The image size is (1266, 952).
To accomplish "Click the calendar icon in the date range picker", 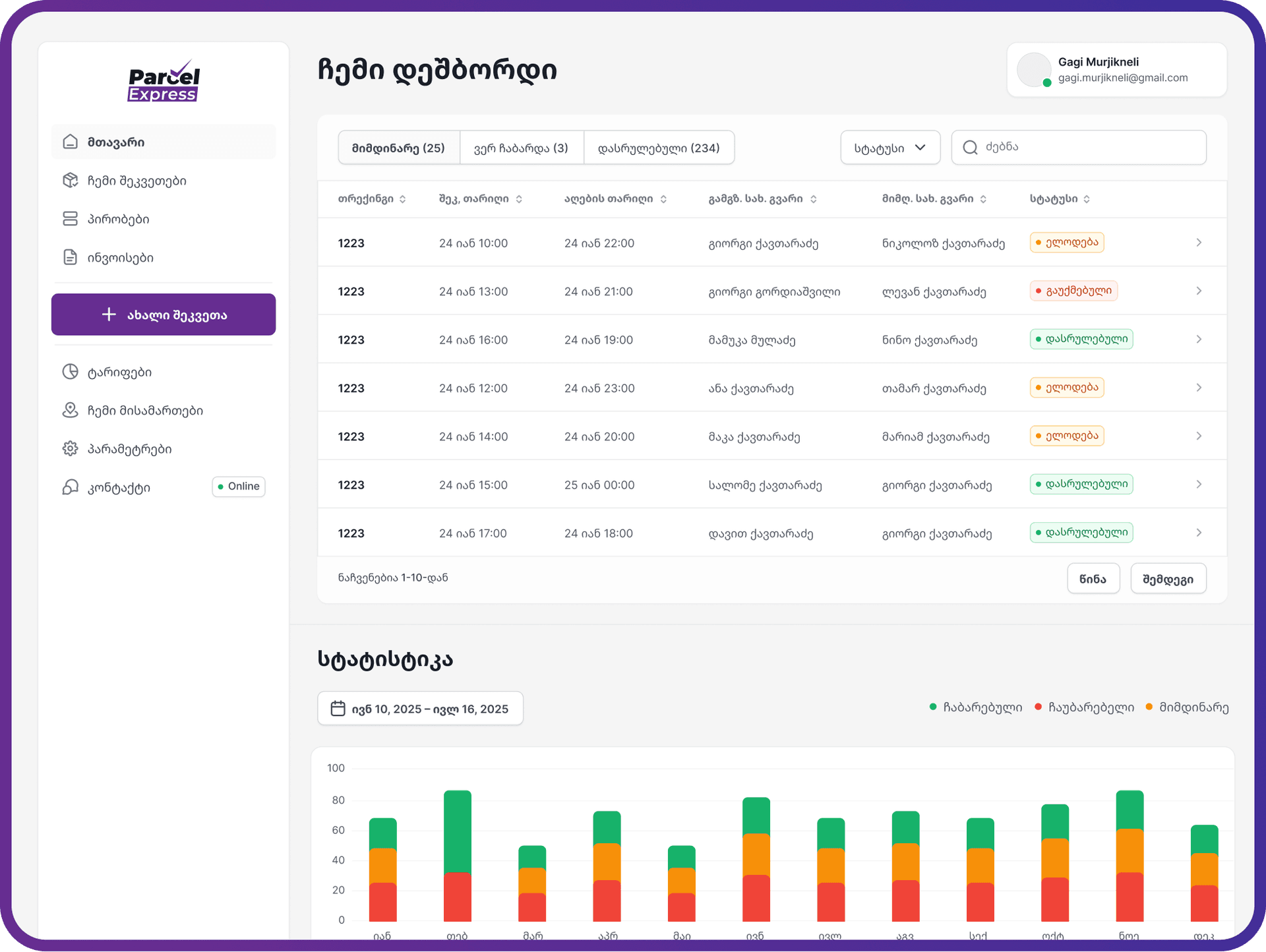I will pos(338,709).
